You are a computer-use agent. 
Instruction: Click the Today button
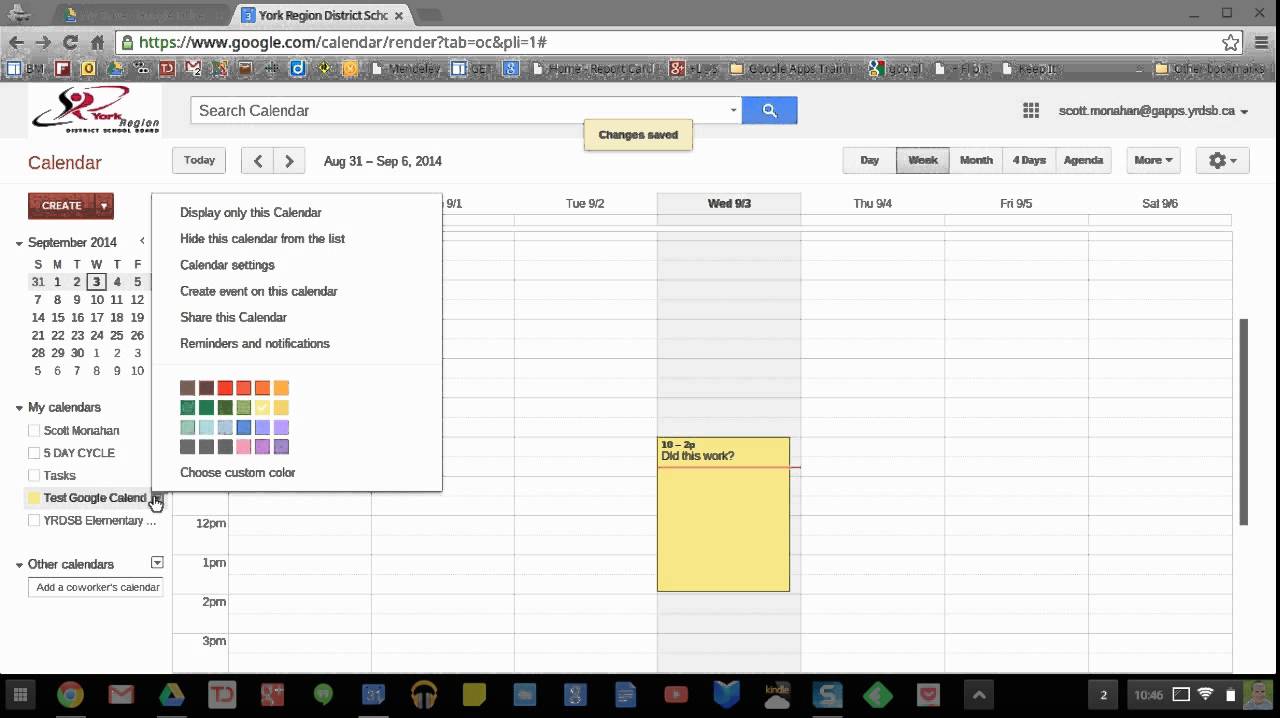(x=199, y=160)
